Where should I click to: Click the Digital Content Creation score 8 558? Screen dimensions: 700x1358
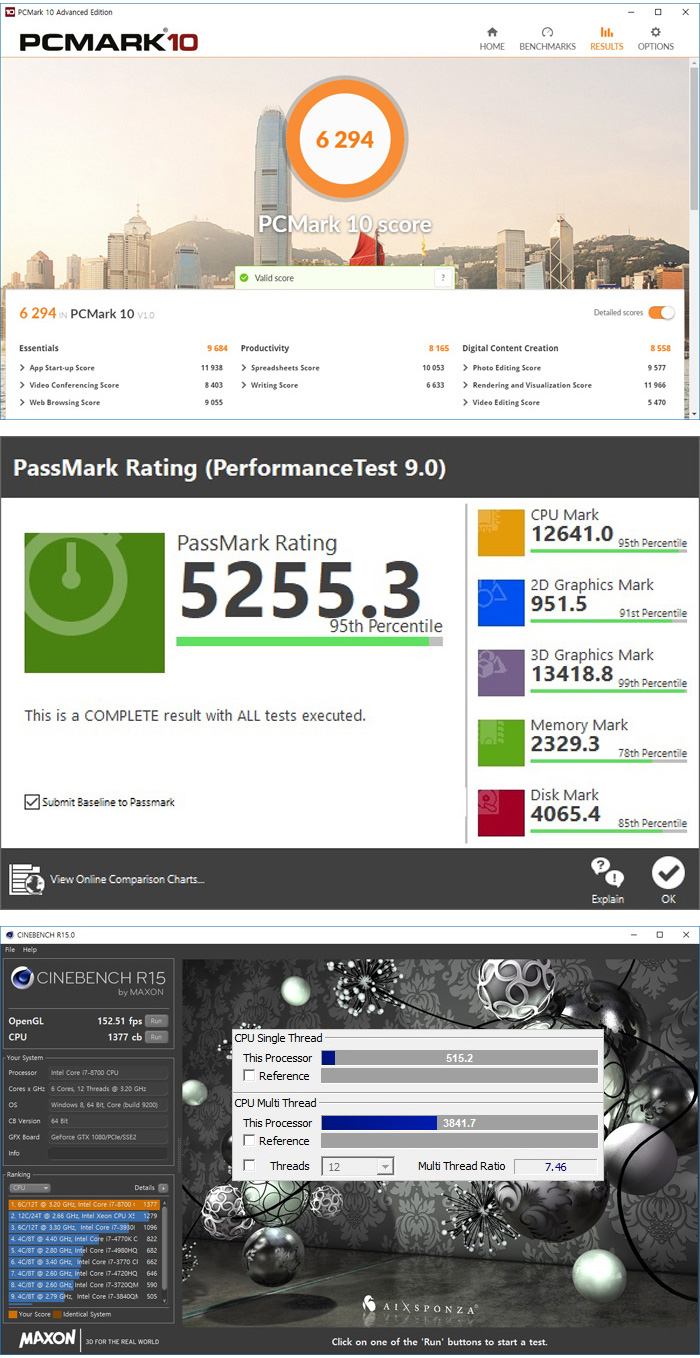(661, 349)
